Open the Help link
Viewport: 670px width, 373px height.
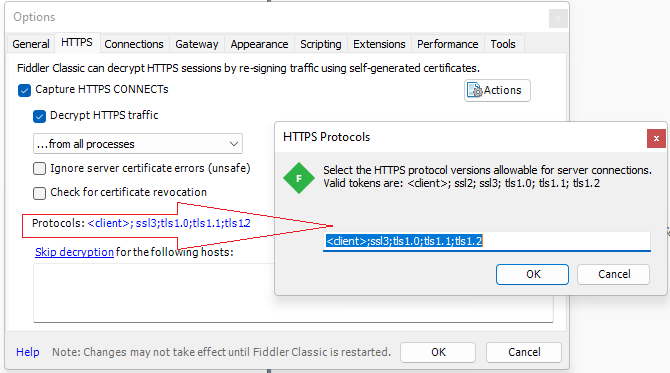[28, 352]
